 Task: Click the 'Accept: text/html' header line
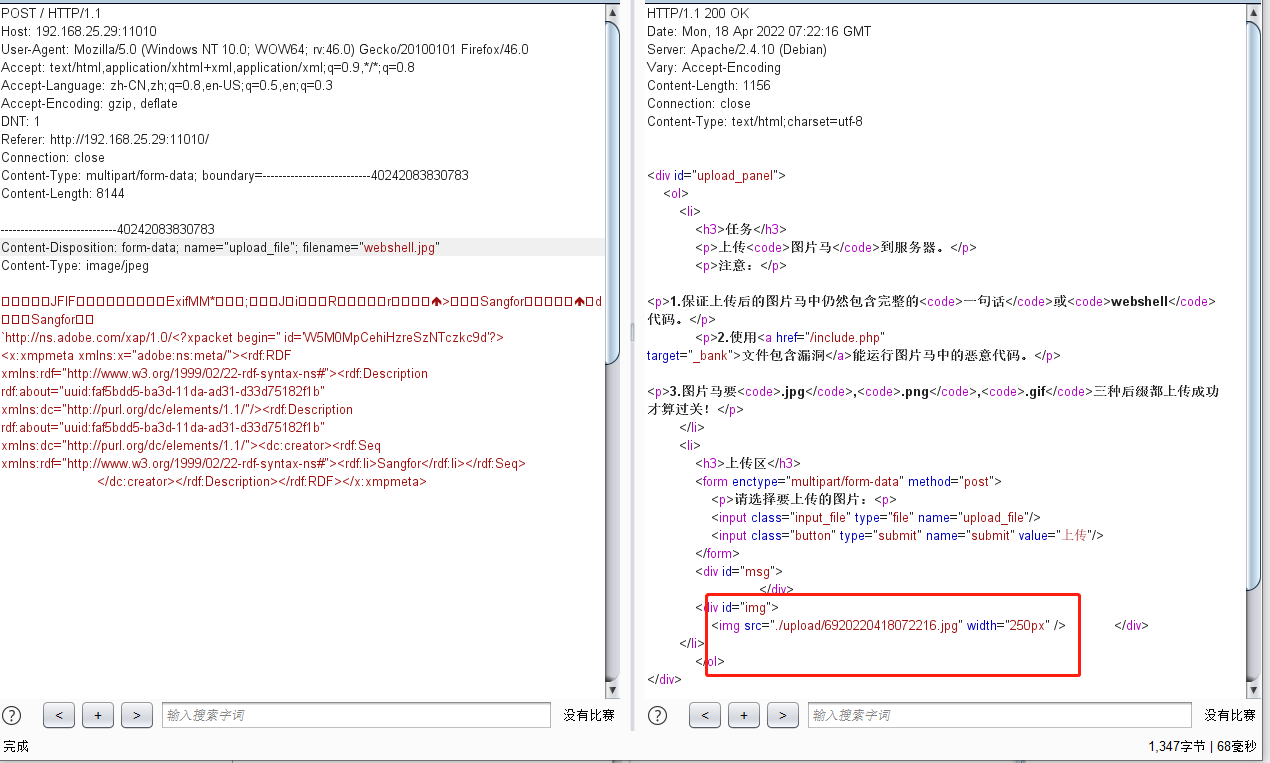(208, 67)
